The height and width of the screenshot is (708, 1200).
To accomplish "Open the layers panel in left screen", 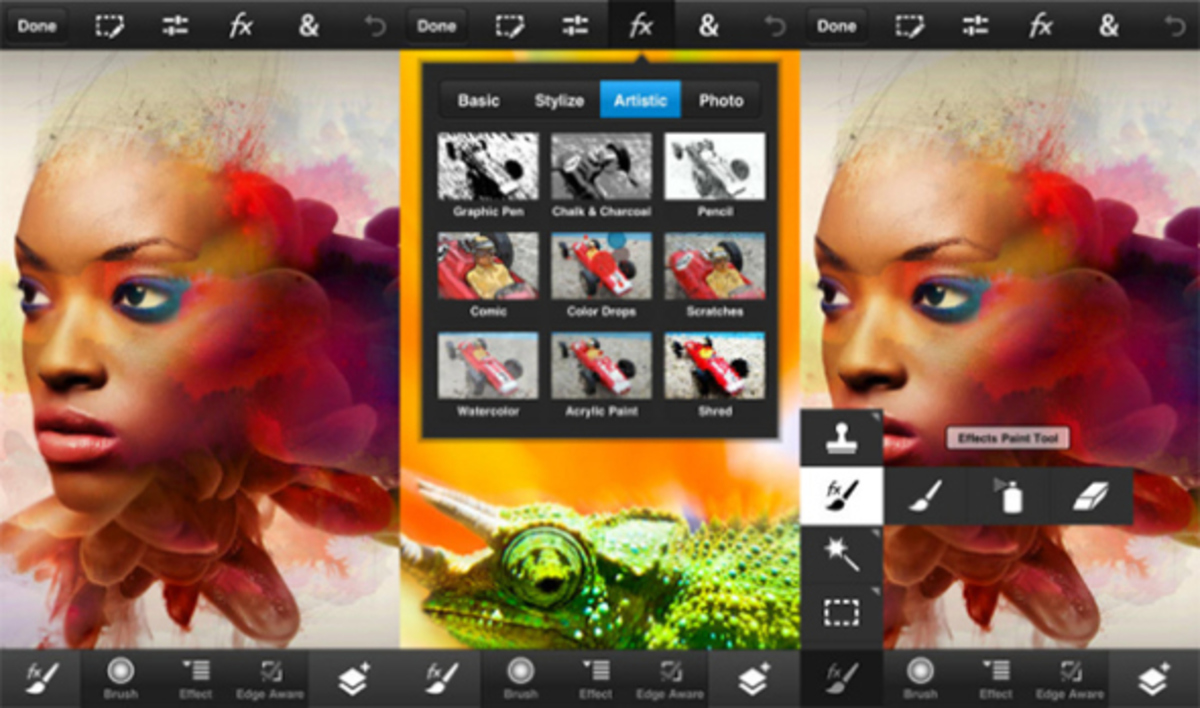I will [354, 679].
